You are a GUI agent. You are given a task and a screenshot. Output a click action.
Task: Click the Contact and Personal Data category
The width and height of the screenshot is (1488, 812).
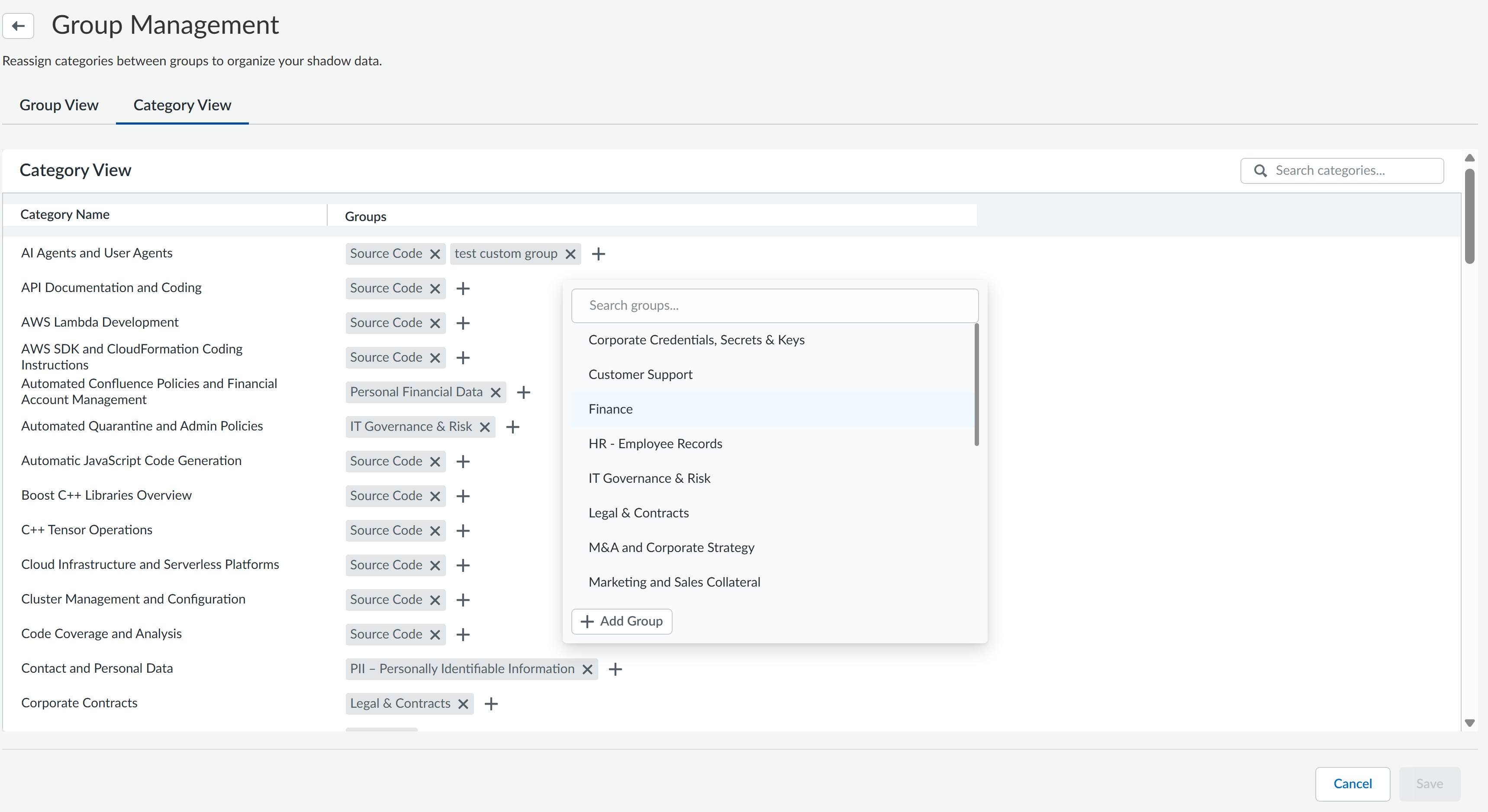(x=97, y=668)
